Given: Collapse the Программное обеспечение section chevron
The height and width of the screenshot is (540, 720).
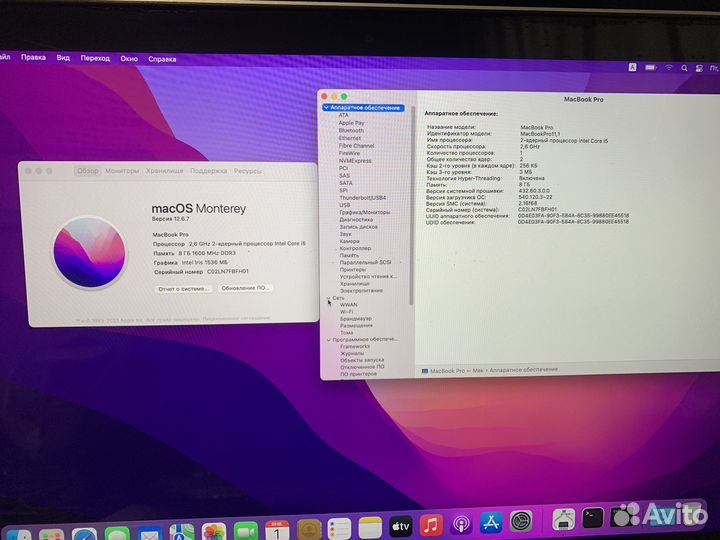Looking at the screenshot, I should tap(329, 340).
